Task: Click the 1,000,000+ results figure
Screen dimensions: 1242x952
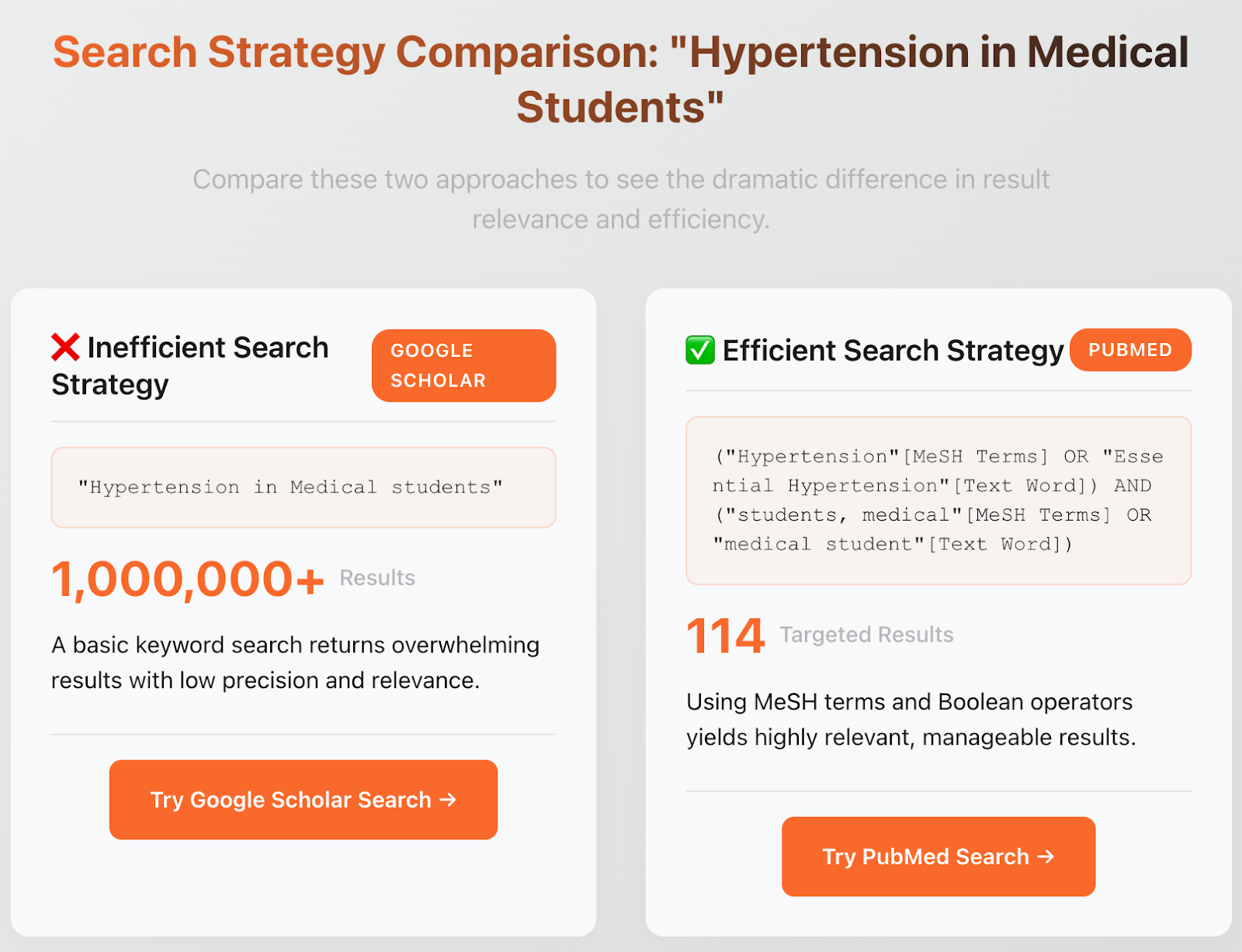Action: [187, 578]
